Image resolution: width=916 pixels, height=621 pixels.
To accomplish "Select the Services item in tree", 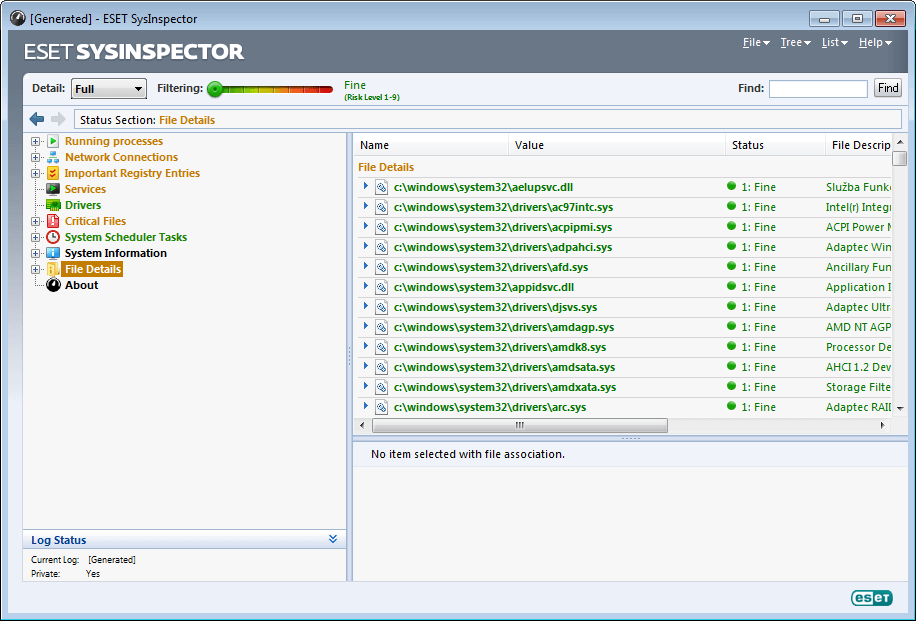I will (85, 189).
